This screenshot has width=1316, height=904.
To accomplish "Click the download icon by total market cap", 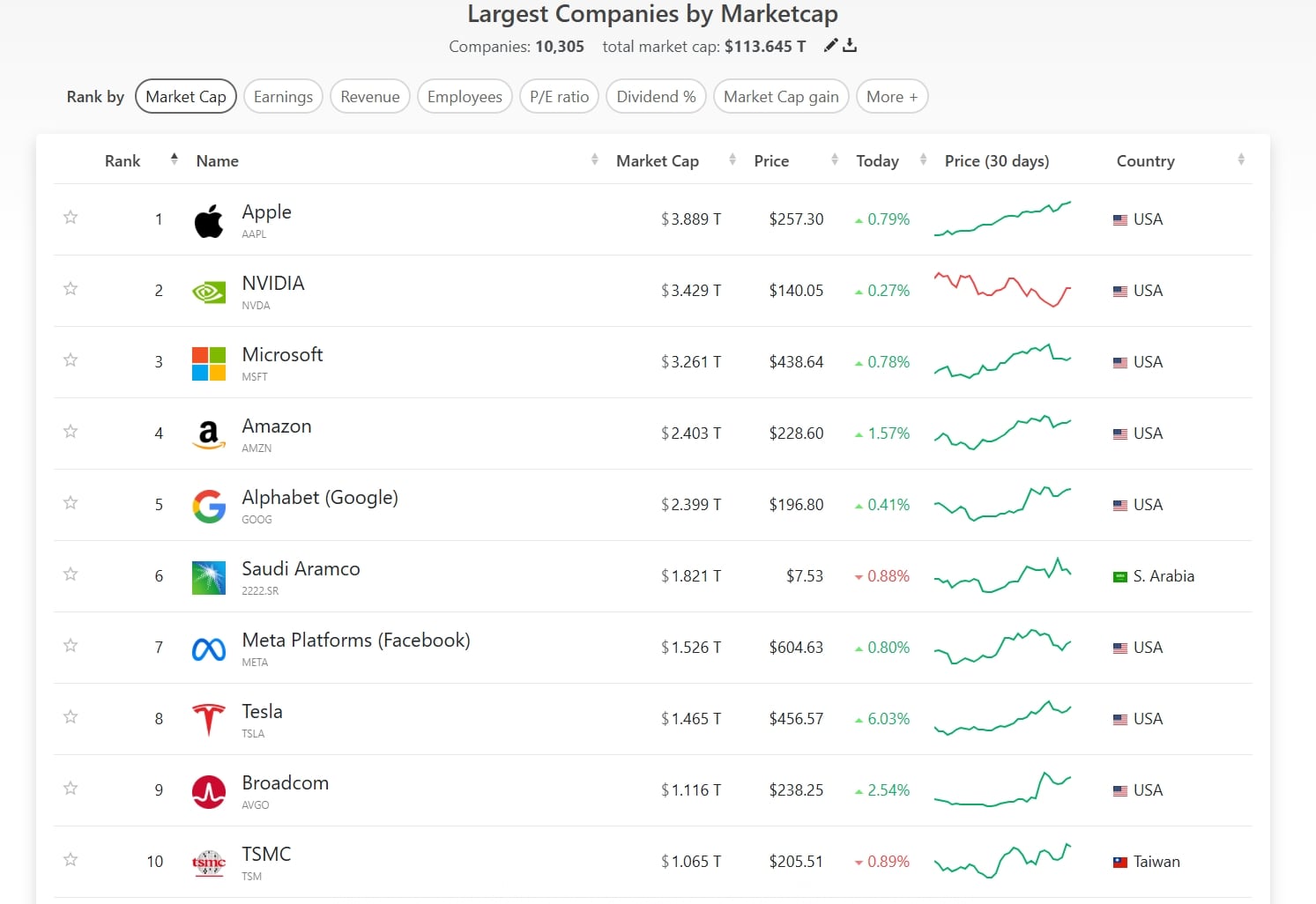I will pos(850,45).
